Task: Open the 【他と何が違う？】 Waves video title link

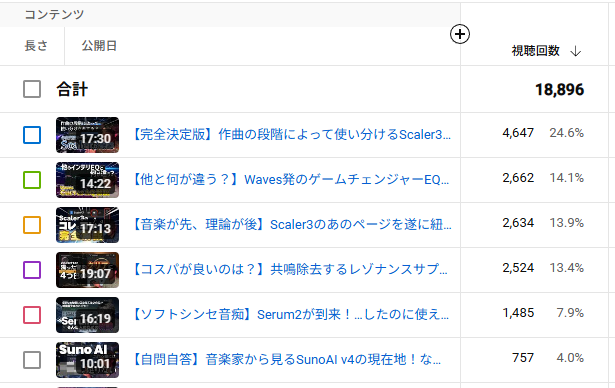Action: click(x=291, y=180)
